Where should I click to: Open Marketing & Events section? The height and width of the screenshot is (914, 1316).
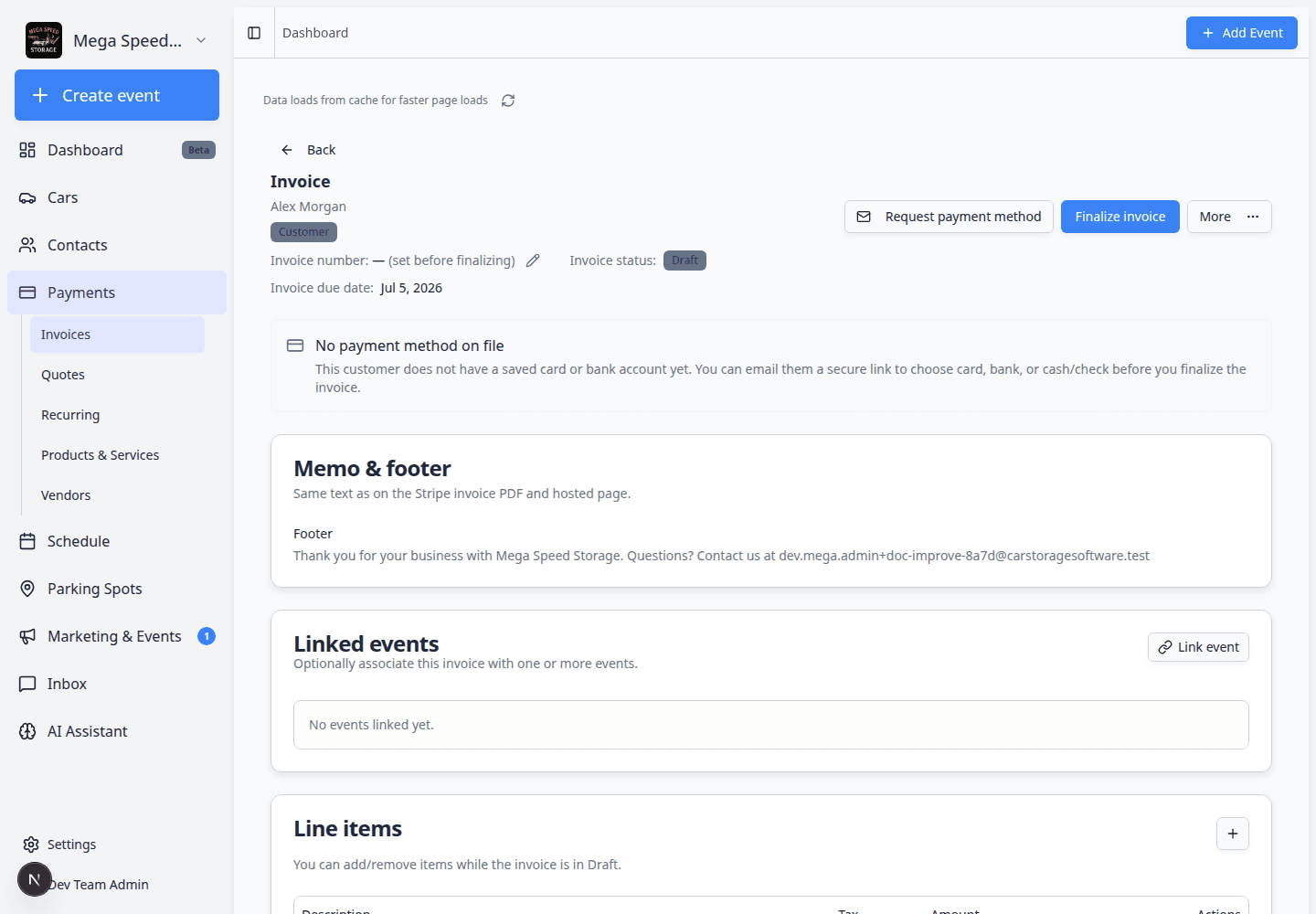(117, 636)
